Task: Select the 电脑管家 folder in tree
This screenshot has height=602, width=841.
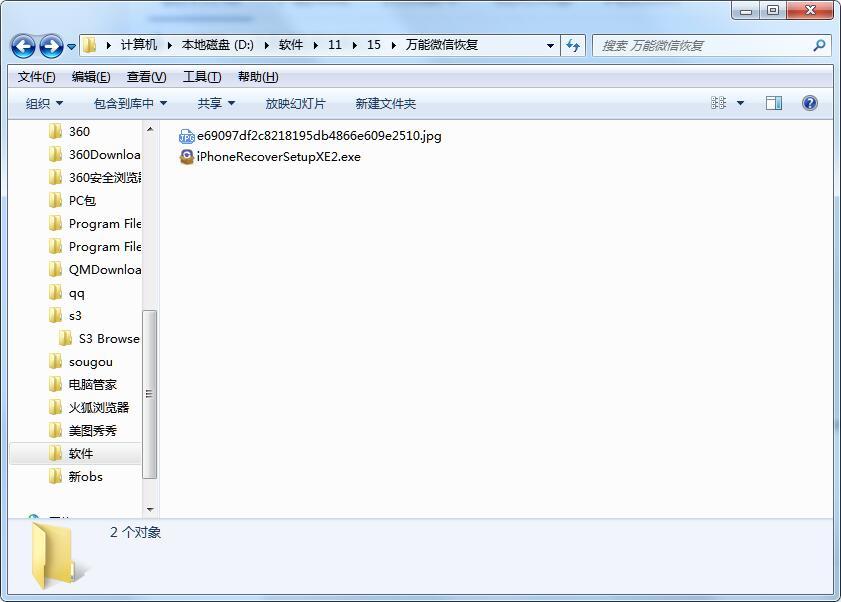Action: tap(92, 385)
